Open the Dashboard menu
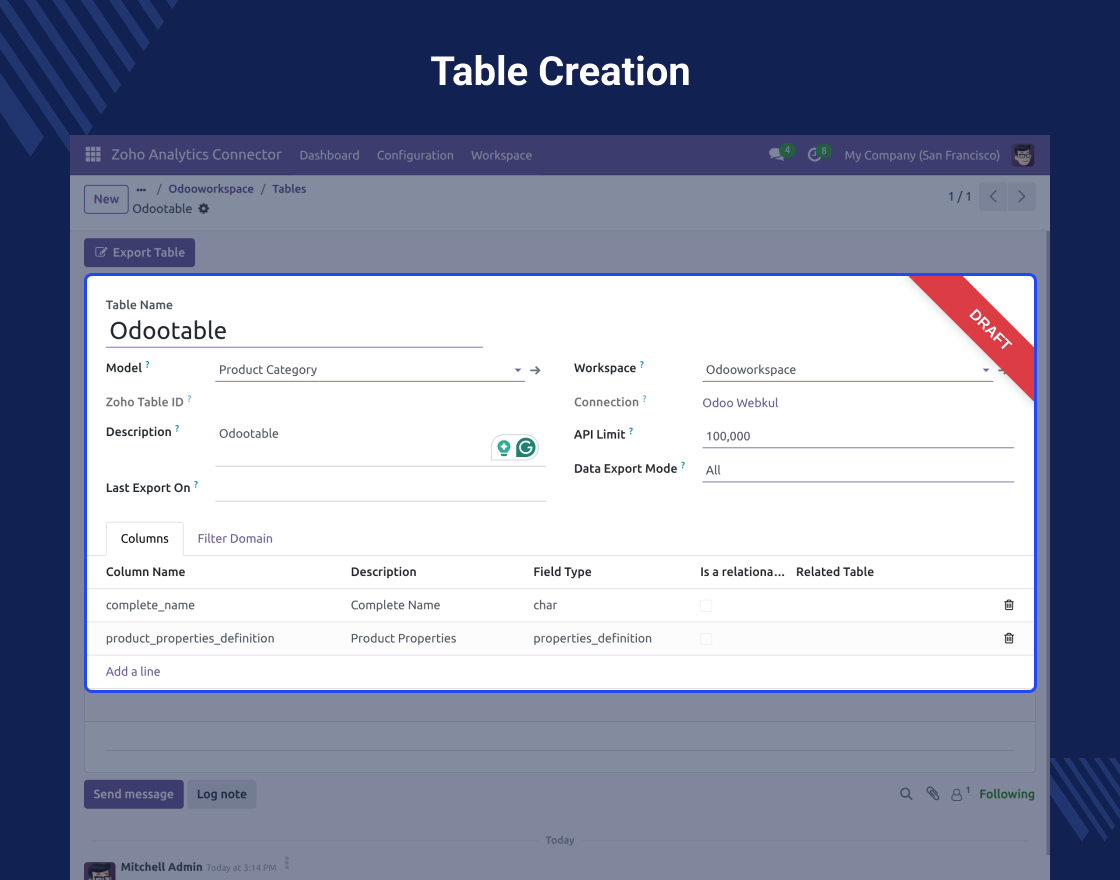1120x880 pixels. [329, 155]
